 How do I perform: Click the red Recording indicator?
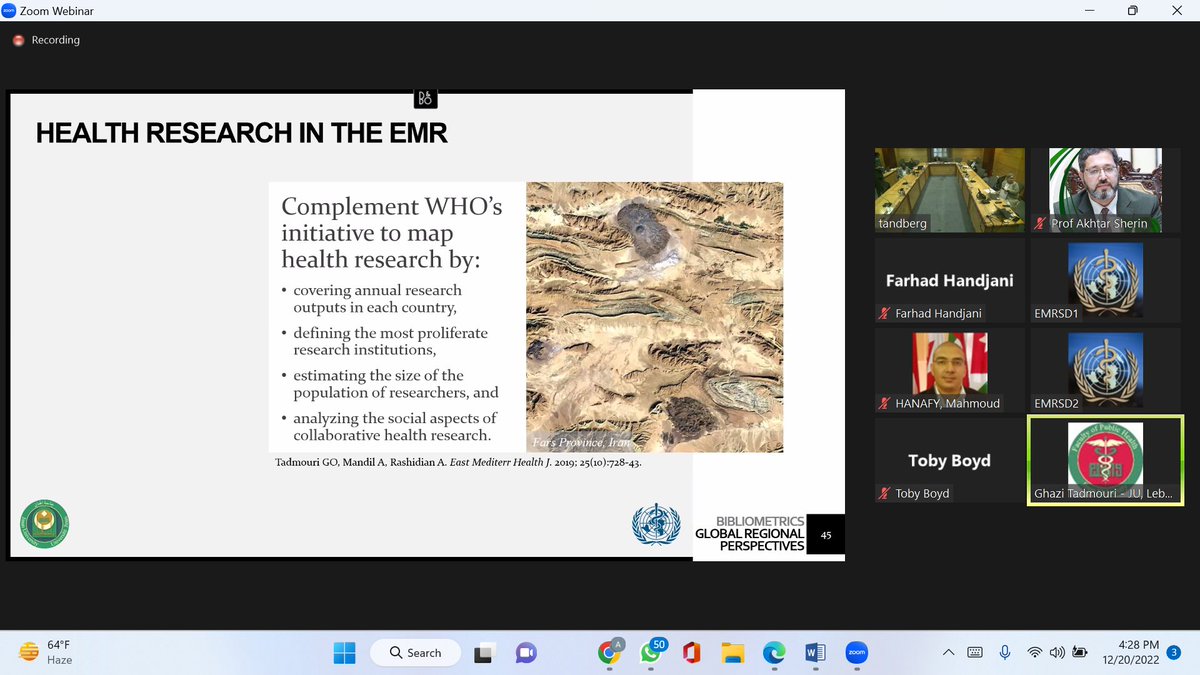coord(46,40)
